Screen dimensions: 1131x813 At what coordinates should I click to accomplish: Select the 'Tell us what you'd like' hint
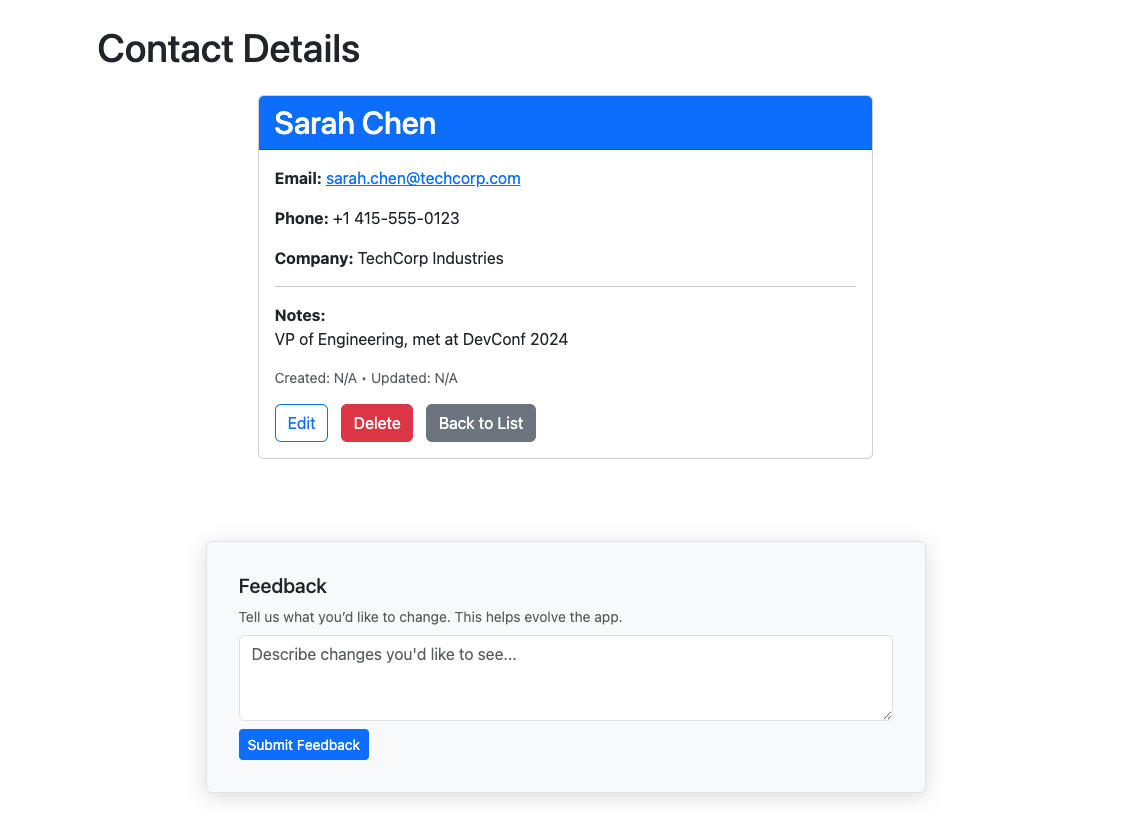(431, 617)
